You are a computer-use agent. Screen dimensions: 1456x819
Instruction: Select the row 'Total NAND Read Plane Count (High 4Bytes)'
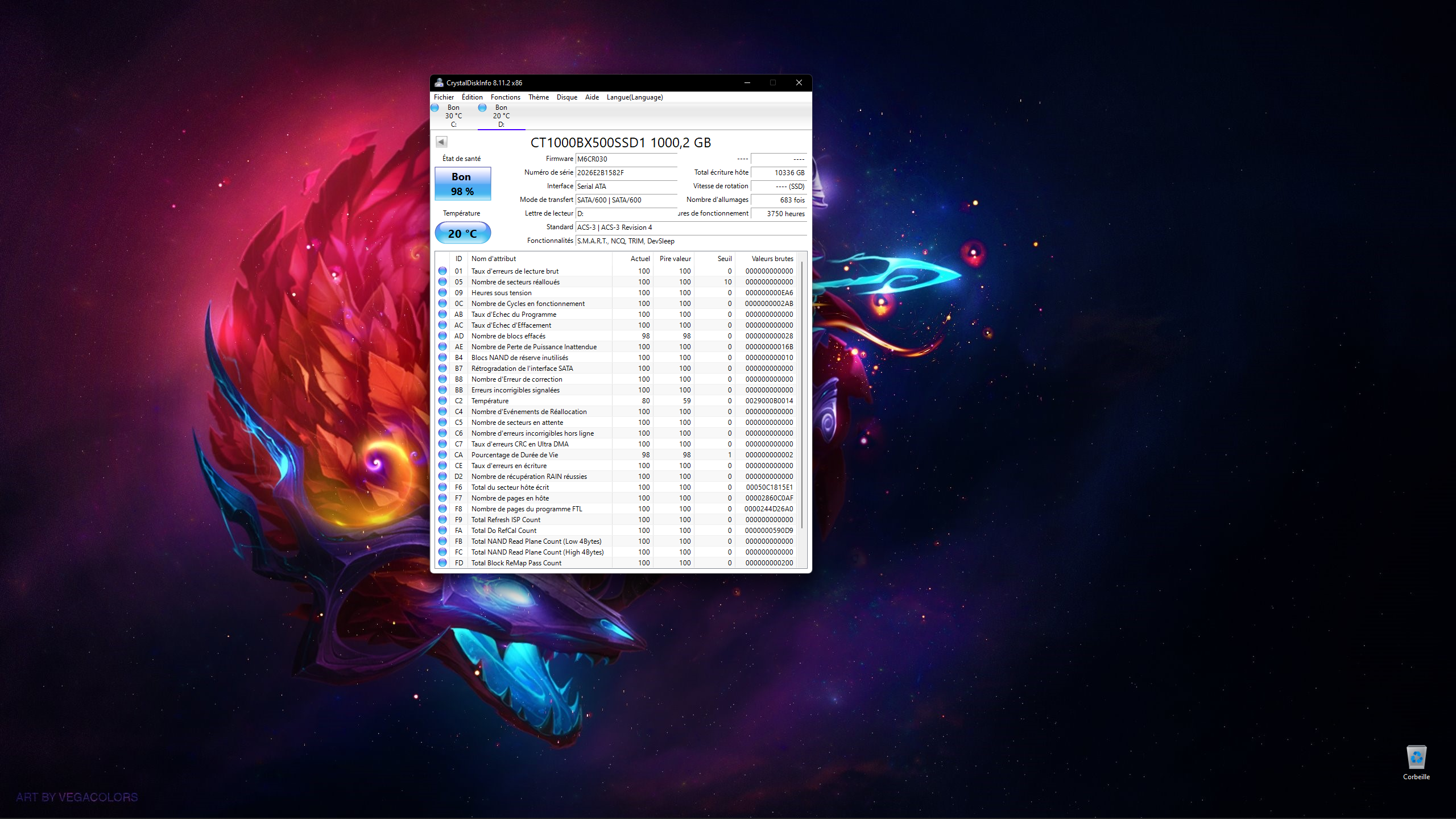click(617, 552)
